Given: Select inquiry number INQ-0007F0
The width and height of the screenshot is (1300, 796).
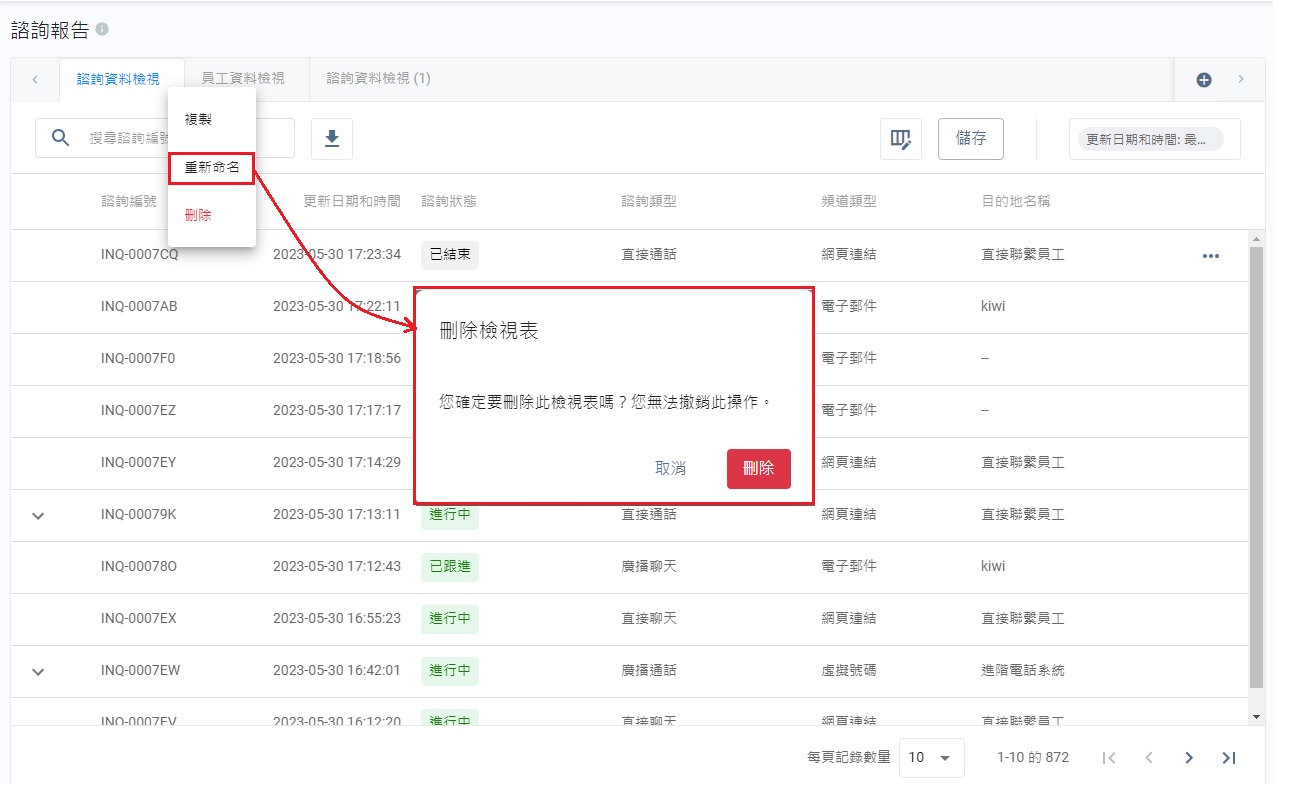Looking at the screenshot, I should pyautogui.click(x=138, y=358).
